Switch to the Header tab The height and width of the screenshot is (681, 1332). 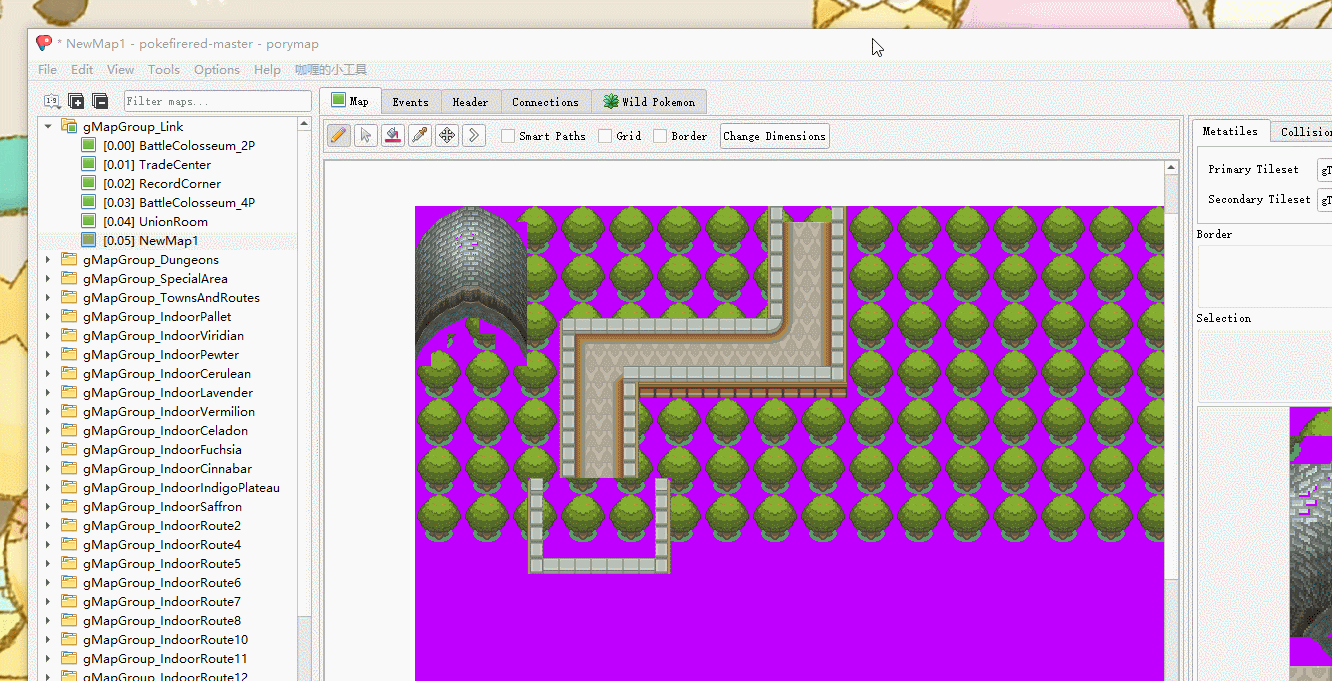[x=470, y=102]
